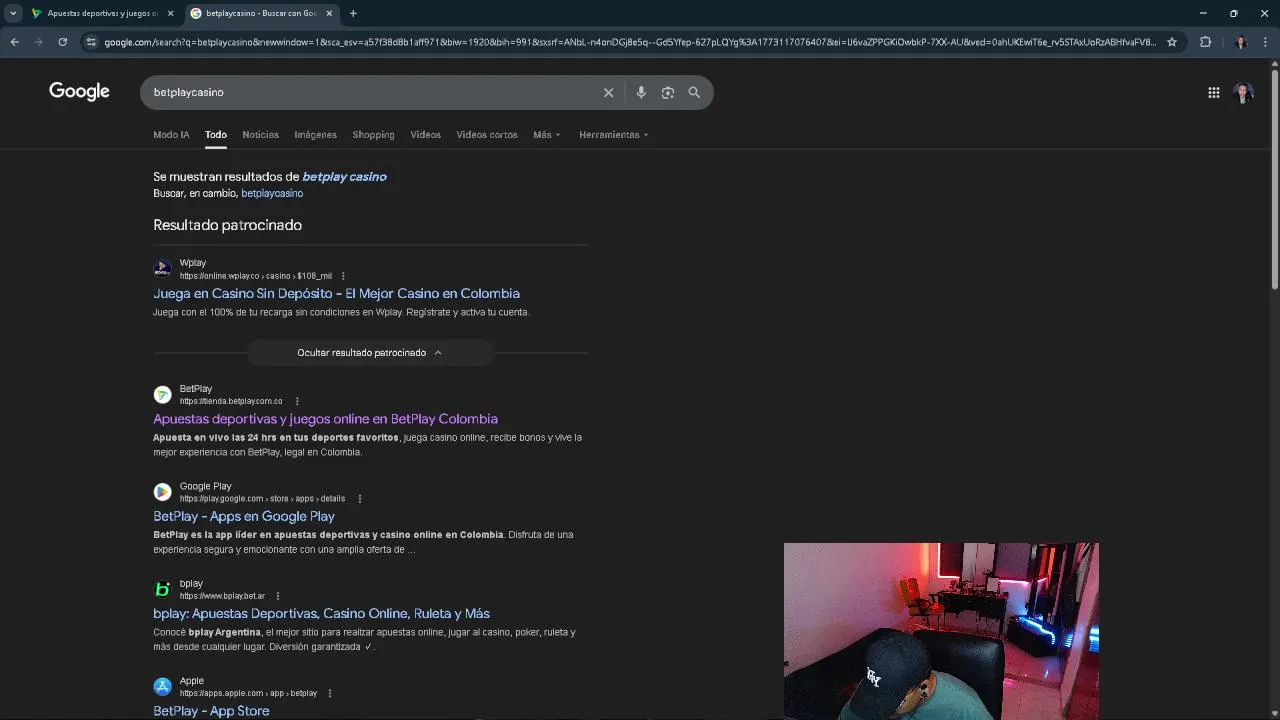Open Apuestas deportivas BetPlay Colombia link
Screen dimensions: 1280x720
click(x=325, y=419)
